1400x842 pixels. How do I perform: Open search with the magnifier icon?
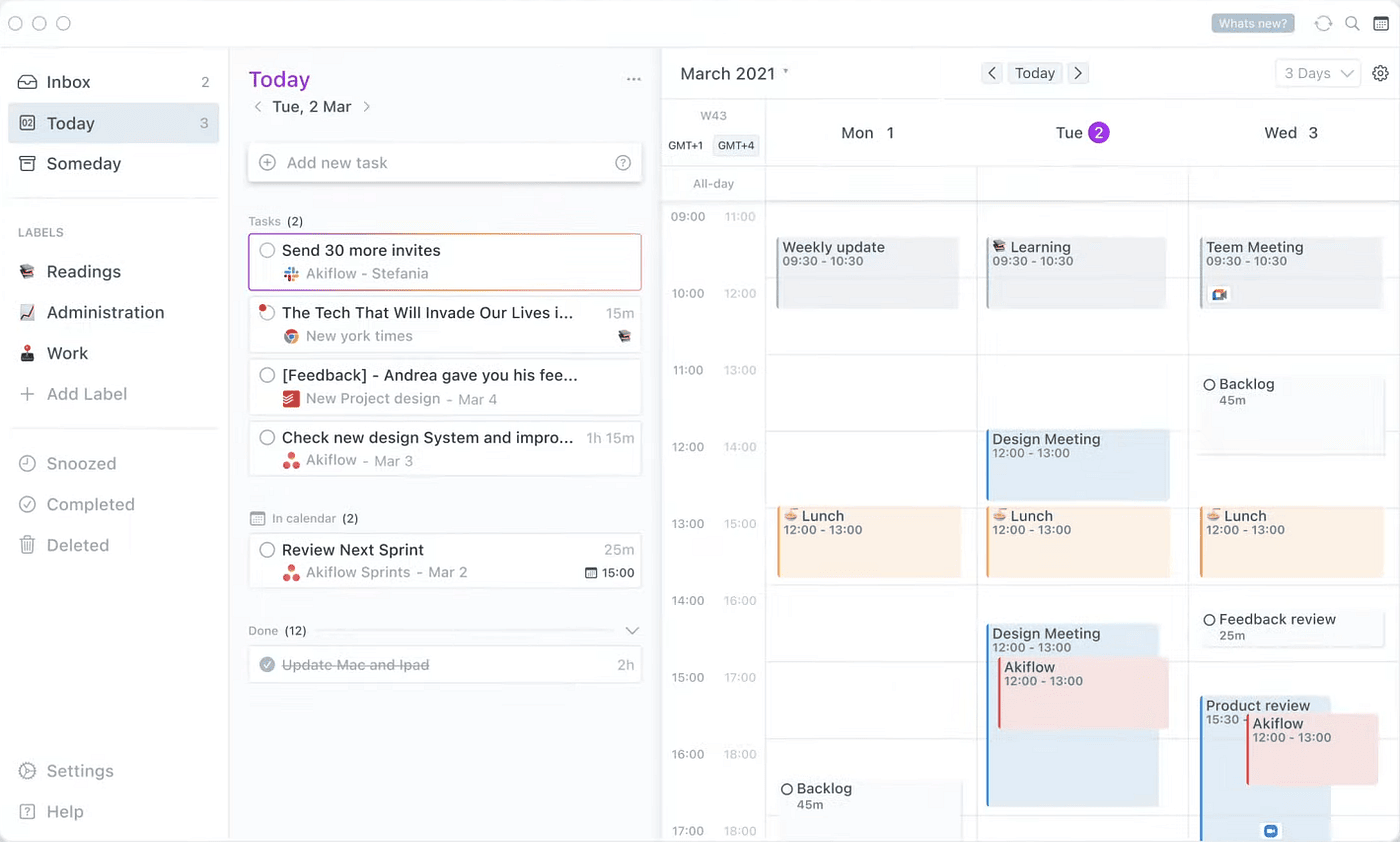(x=1352, y=23)
